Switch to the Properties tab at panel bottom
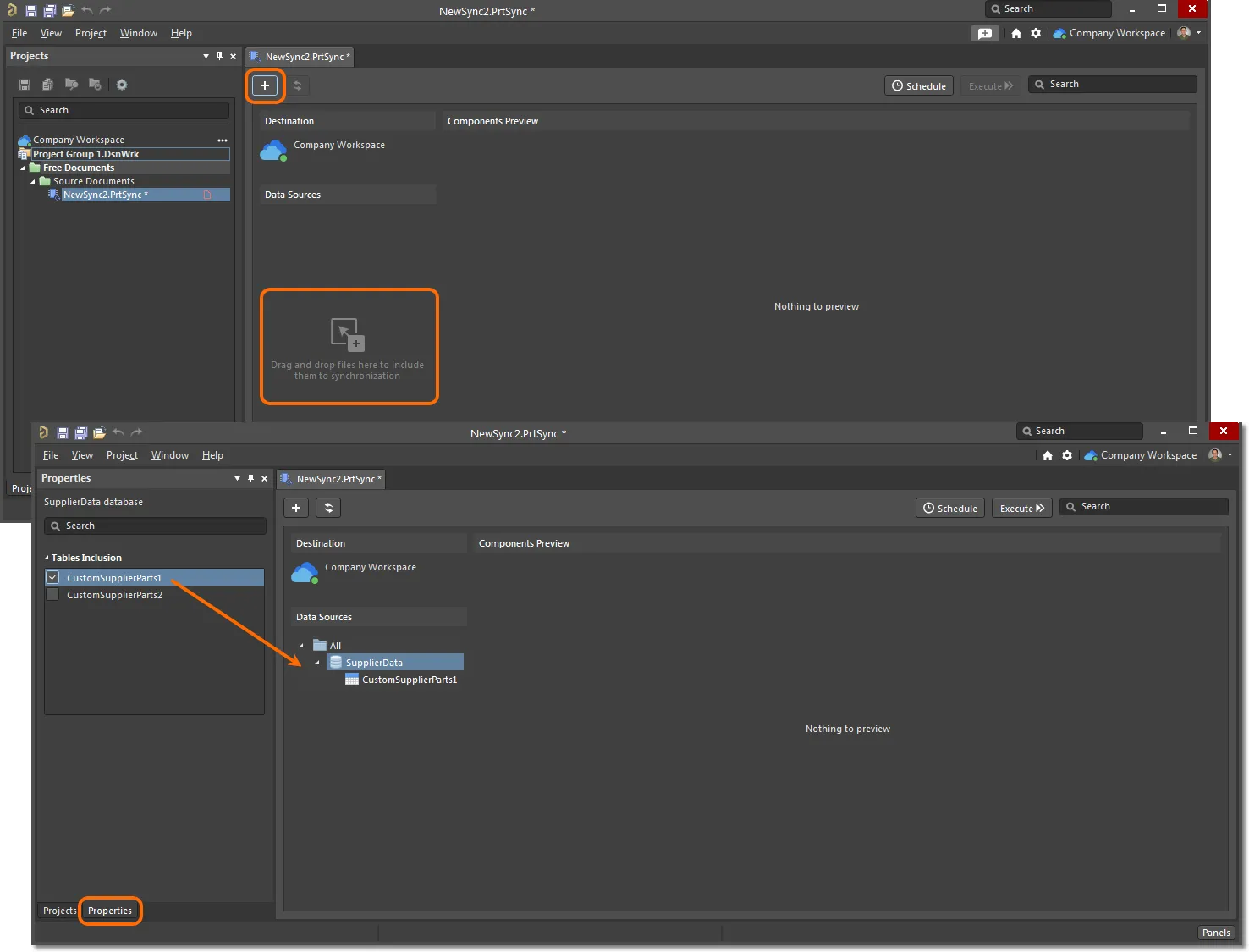 pos(110,911)
